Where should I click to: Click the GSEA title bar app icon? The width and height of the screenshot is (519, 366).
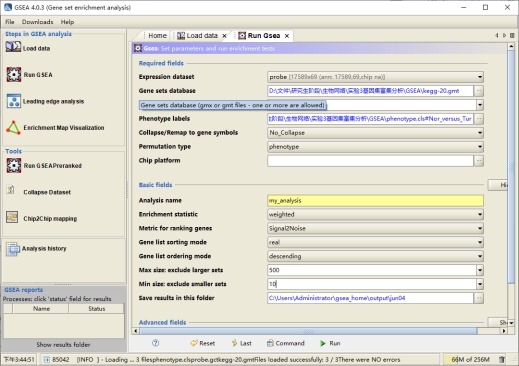pyautogui.click(x=8, y=7)
